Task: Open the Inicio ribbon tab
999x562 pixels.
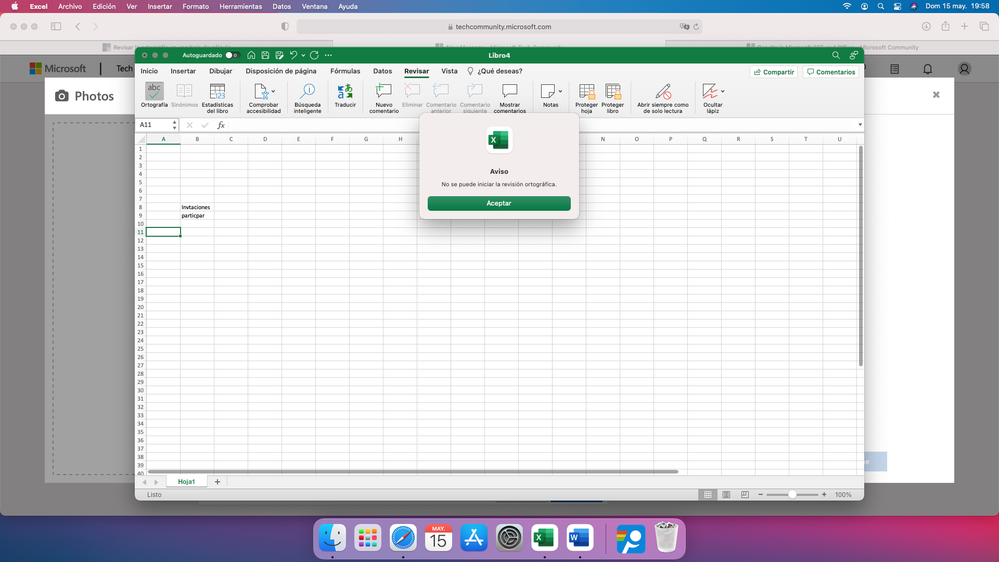Action: coord(149,71)
